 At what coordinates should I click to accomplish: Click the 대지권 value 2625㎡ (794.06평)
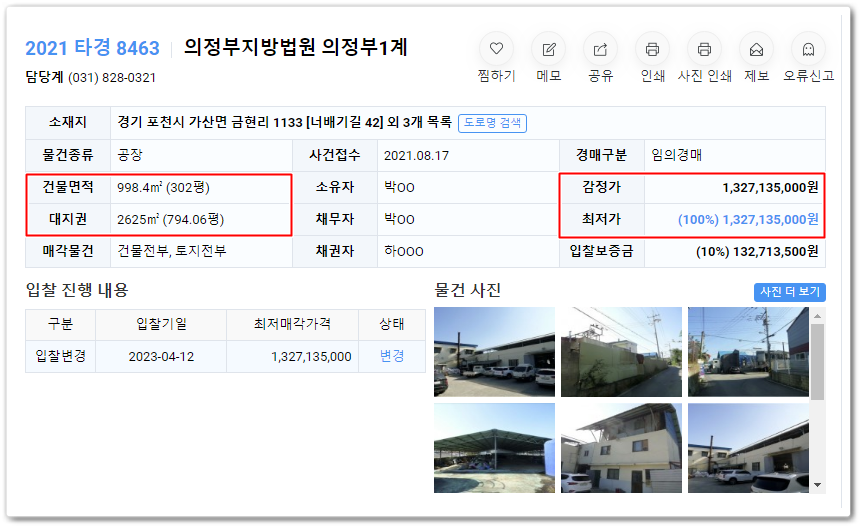[171, 220]
